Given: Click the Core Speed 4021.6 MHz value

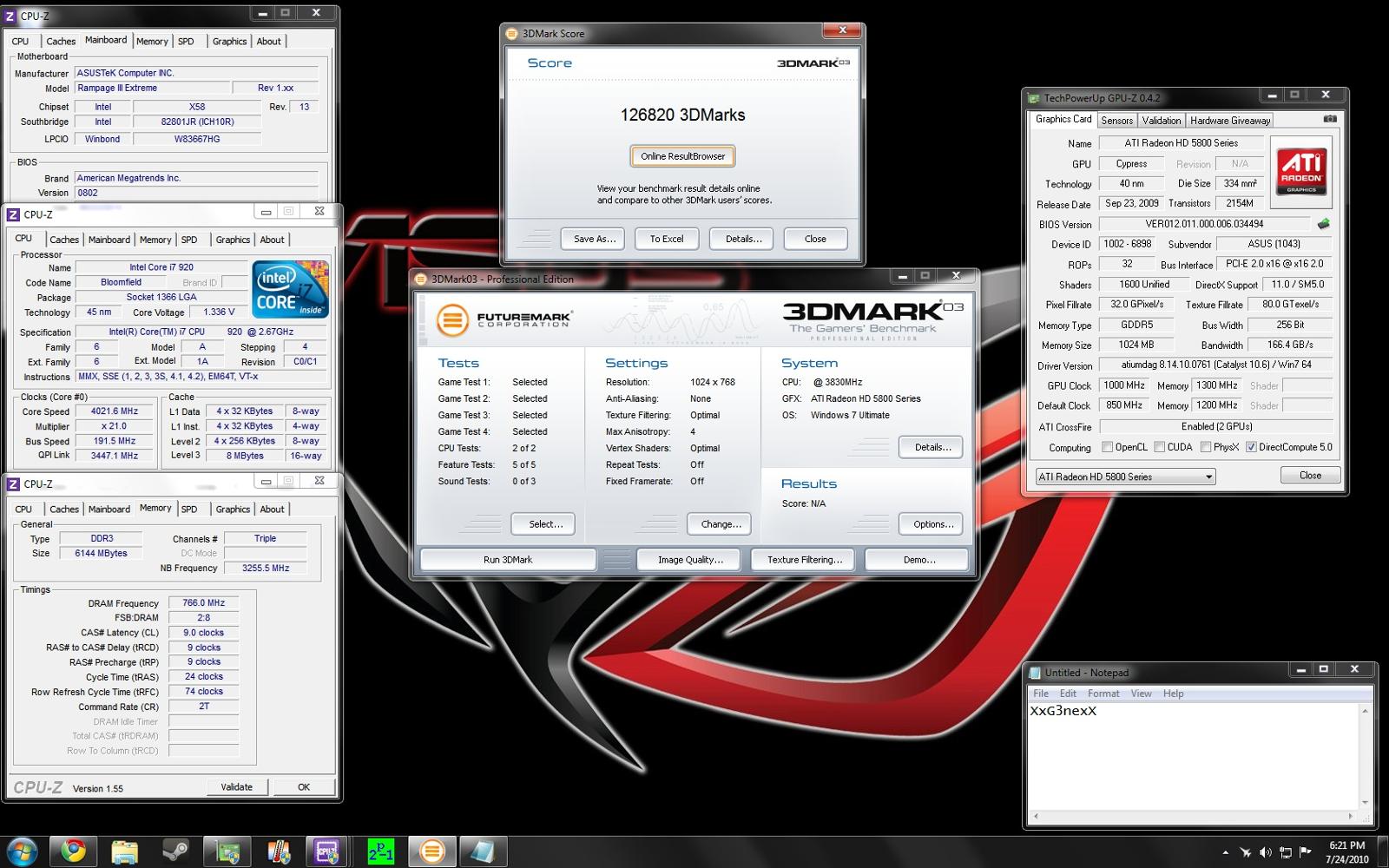Looking at the screenshot, I should pos(115,411).
